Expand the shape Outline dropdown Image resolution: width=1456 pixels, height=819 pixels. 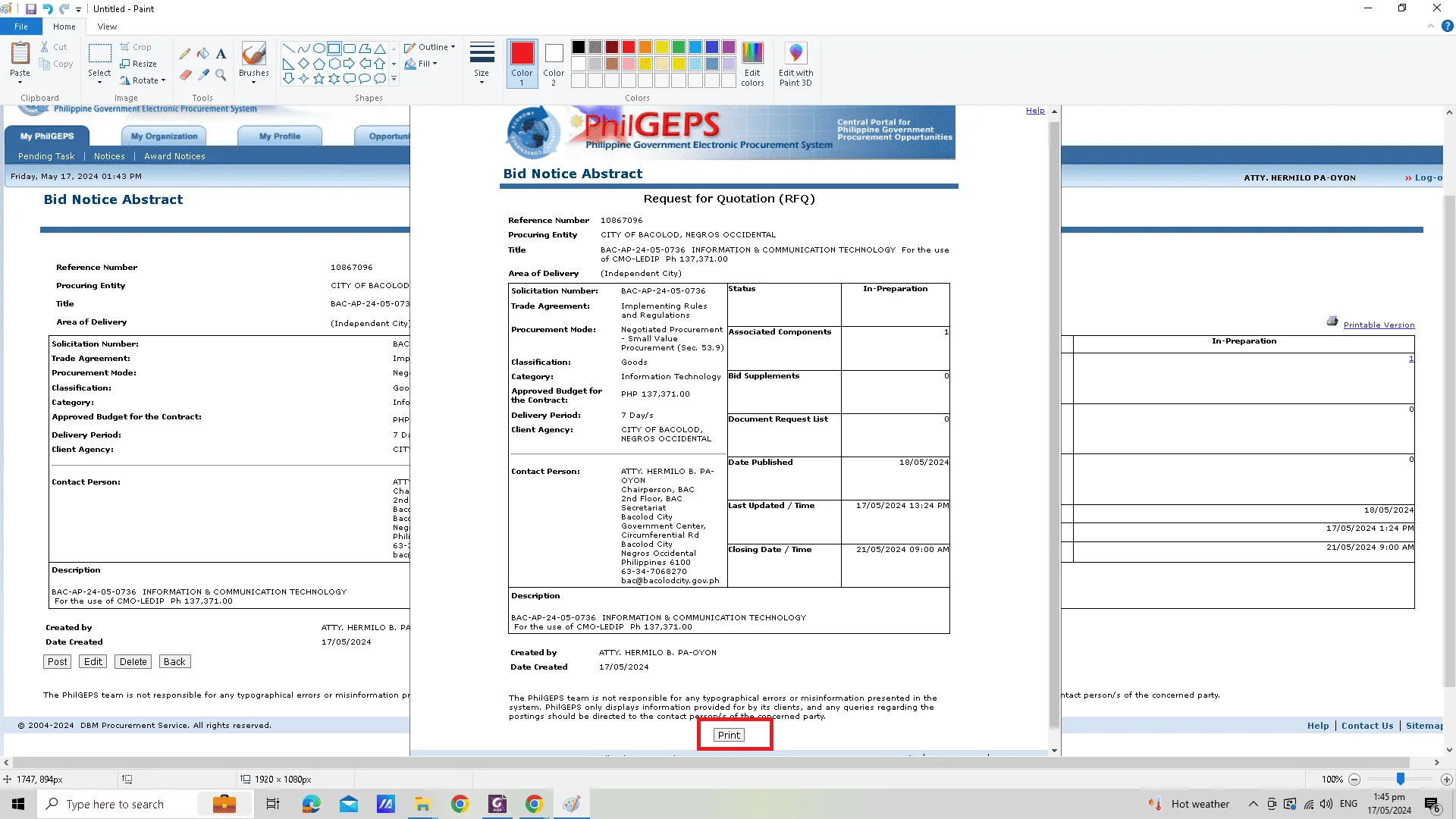pyautogui.click(x=430, y=47)
